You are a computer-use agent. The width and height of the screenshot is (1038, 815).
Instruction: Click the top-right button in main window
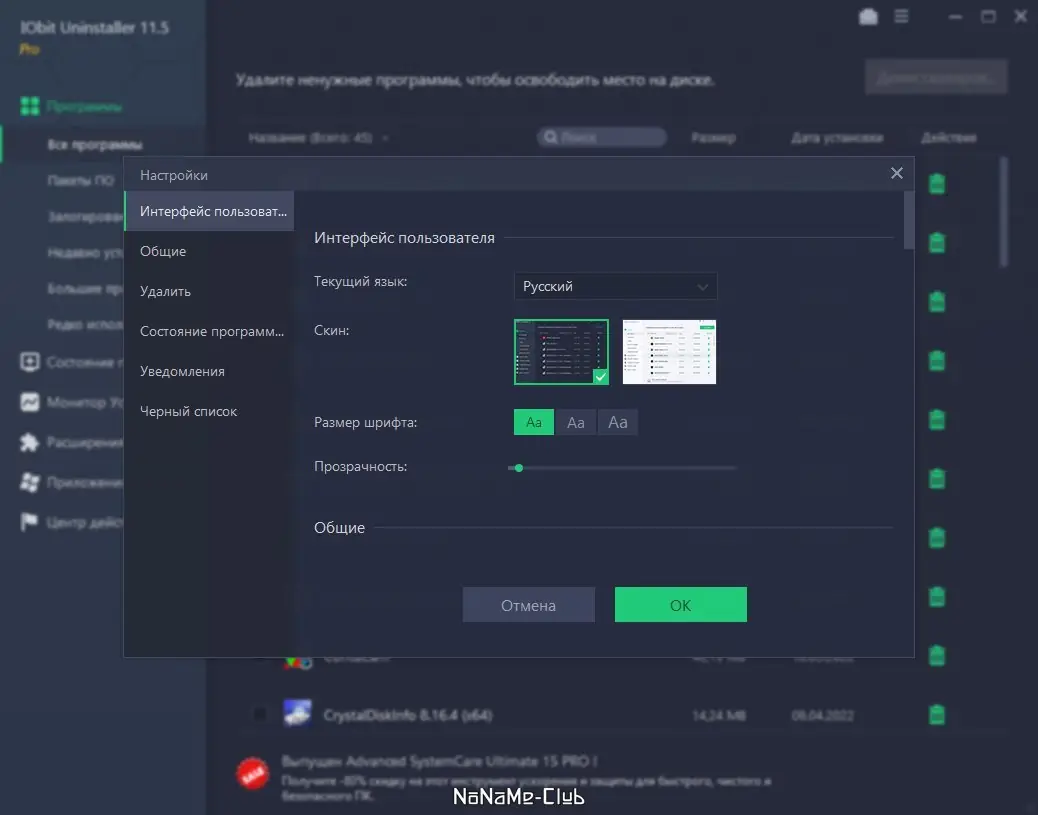(x=936, y=77)
